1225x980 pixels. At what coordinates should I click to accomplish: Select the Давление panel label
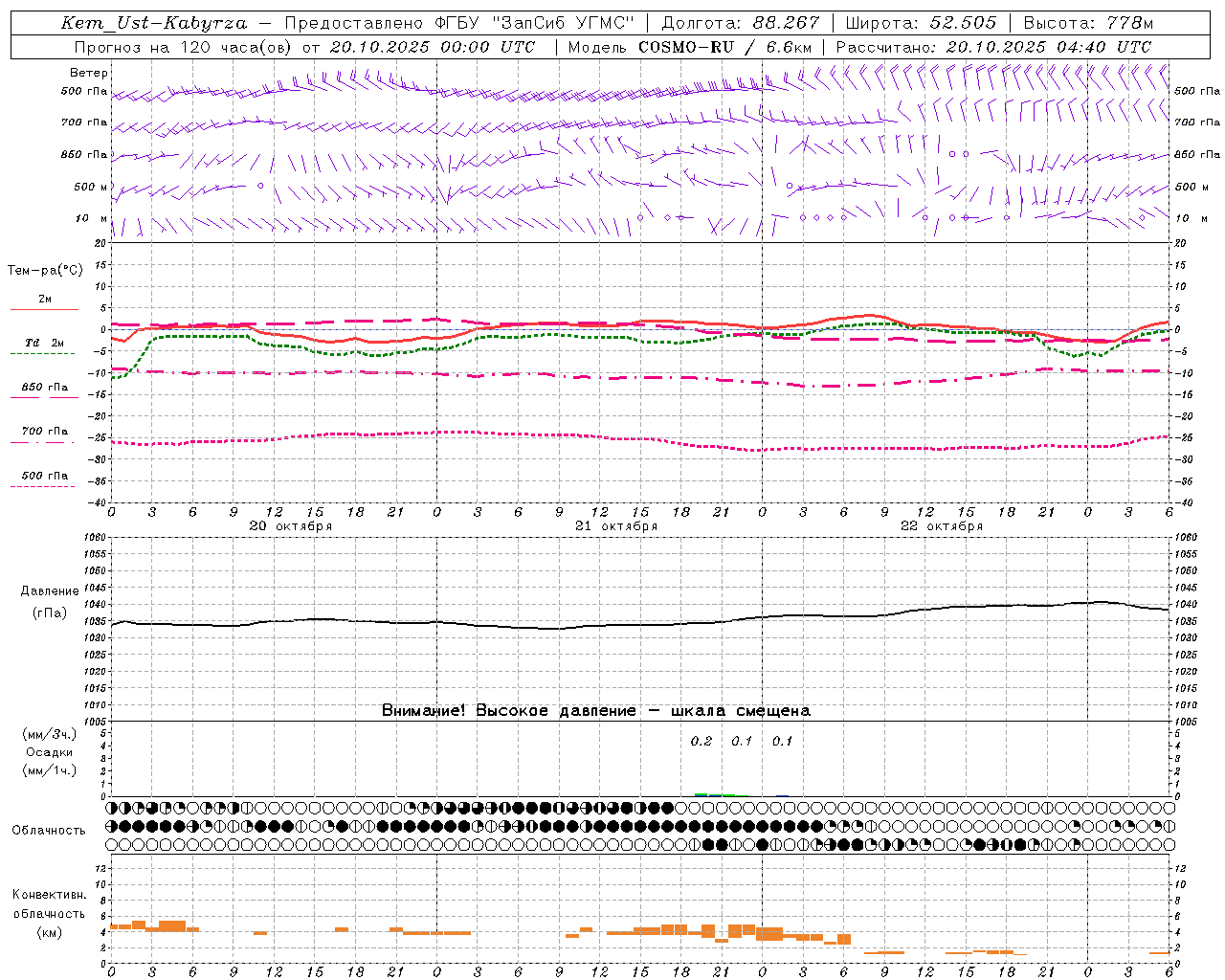pos(50,591)
